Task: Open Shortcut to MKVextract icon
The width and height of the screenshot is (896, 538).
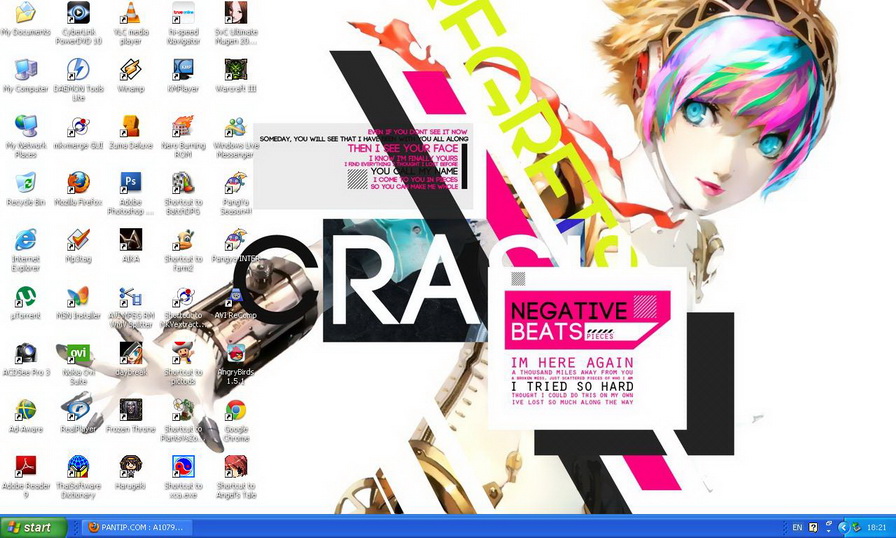Action: point(183,296)
